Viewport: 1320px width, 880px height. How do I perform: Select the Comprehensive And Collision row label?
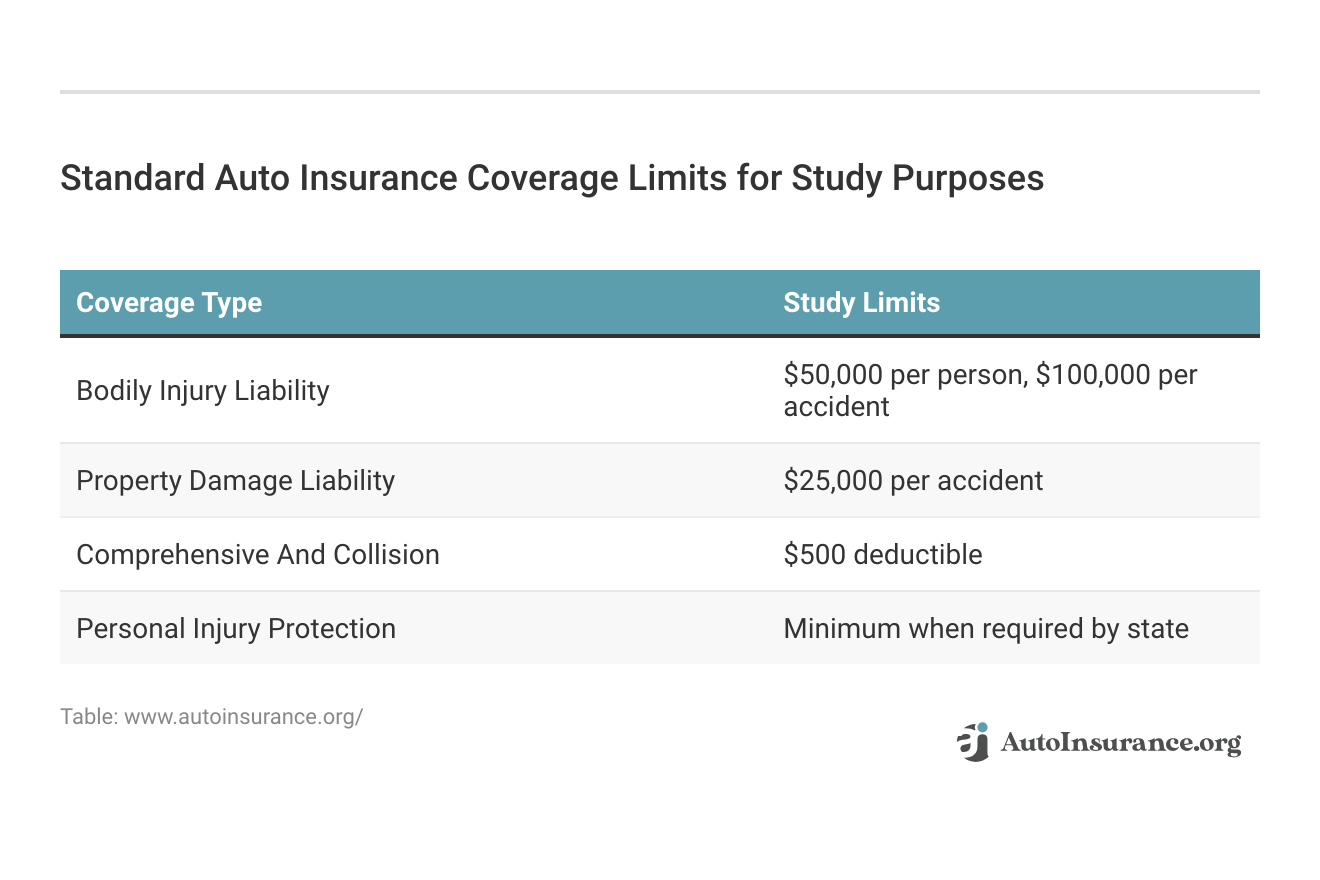[258, 554]
